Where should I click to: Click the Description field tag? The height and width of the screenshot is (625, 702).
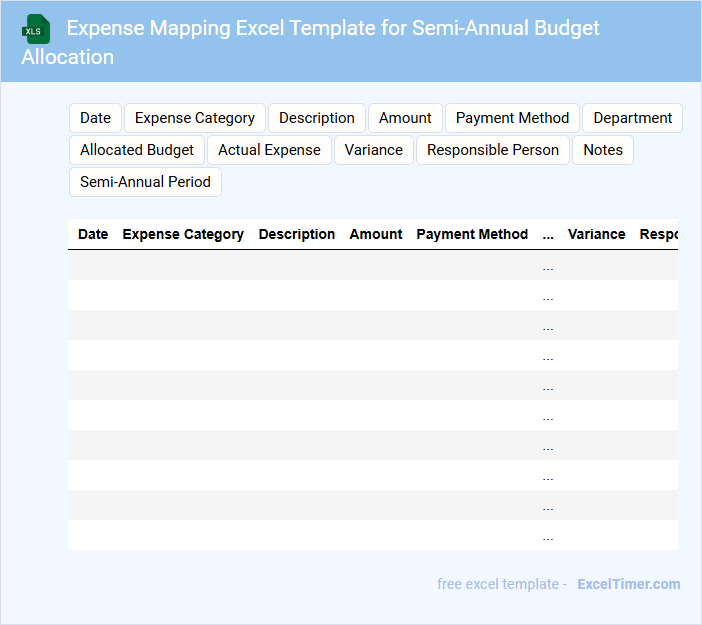[x=316, y=118]
